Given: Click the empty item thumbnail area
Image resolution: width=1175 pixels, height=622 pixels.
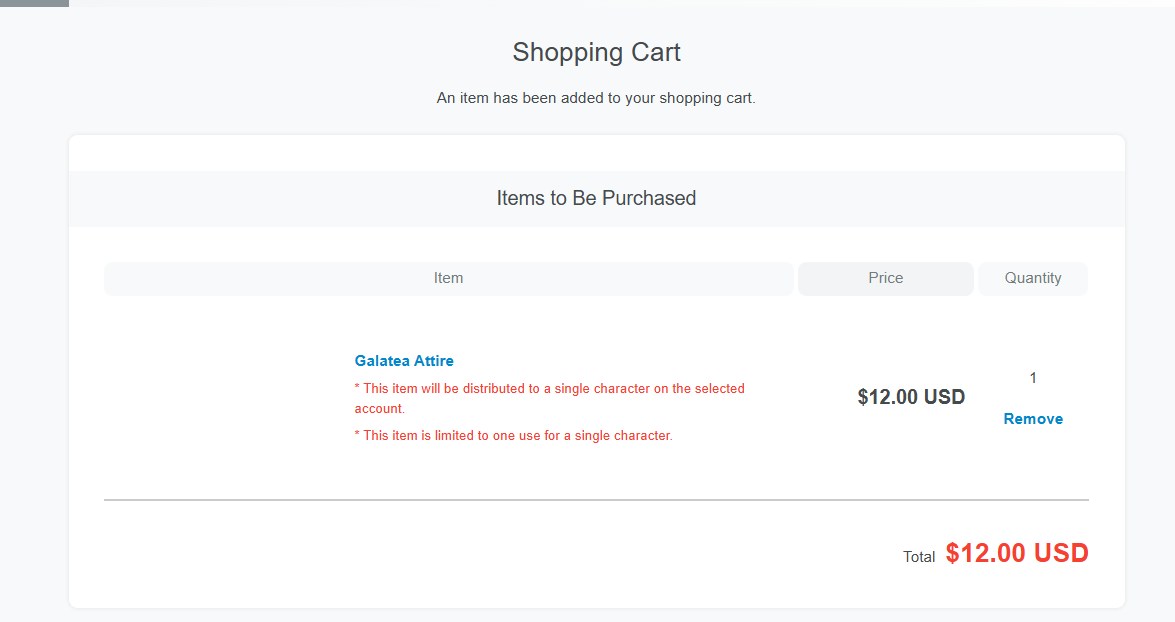Looking at the screenshot, I should tap(225, 398).
